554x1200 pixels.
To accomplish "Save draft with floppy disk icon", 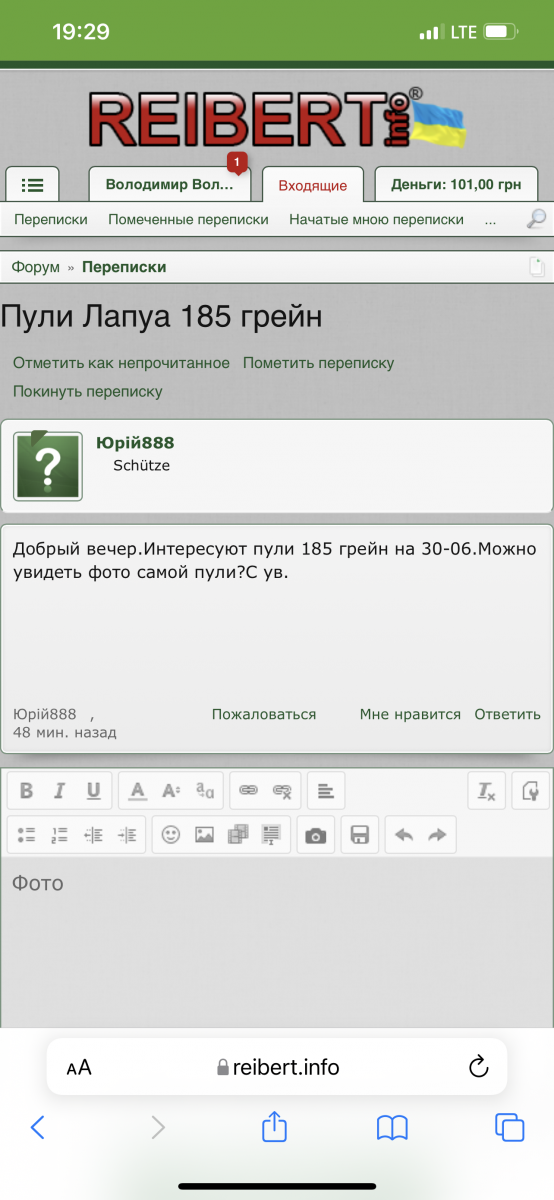I will point(361,835).
